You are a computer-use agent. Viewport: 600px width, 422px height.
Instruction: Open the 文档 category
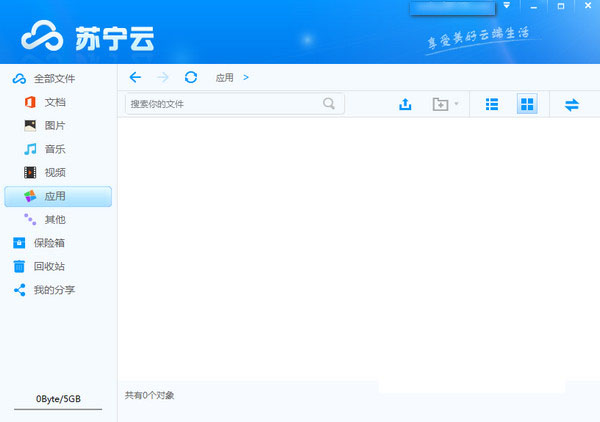tap(55, 102)
